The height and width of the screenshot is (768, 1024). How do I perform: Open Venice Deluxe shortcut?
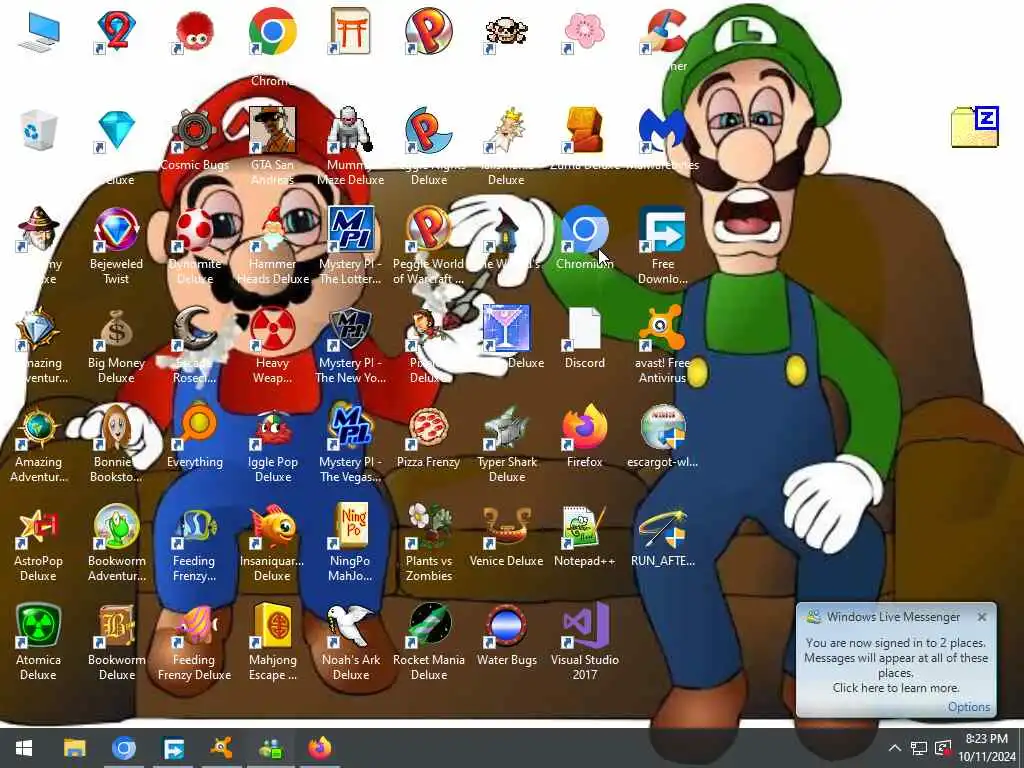[x=506, y=526]
